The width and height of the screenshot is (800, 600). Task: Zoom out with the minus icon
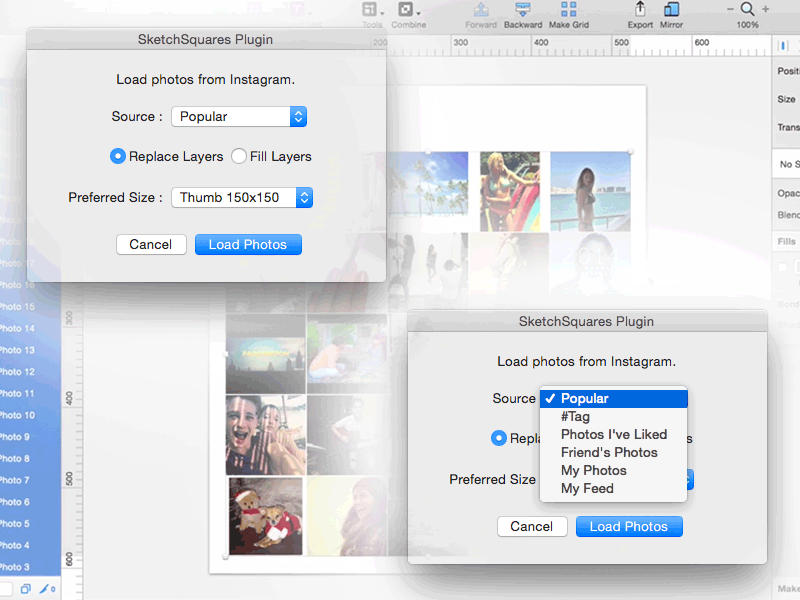click(x=730, y=9)
